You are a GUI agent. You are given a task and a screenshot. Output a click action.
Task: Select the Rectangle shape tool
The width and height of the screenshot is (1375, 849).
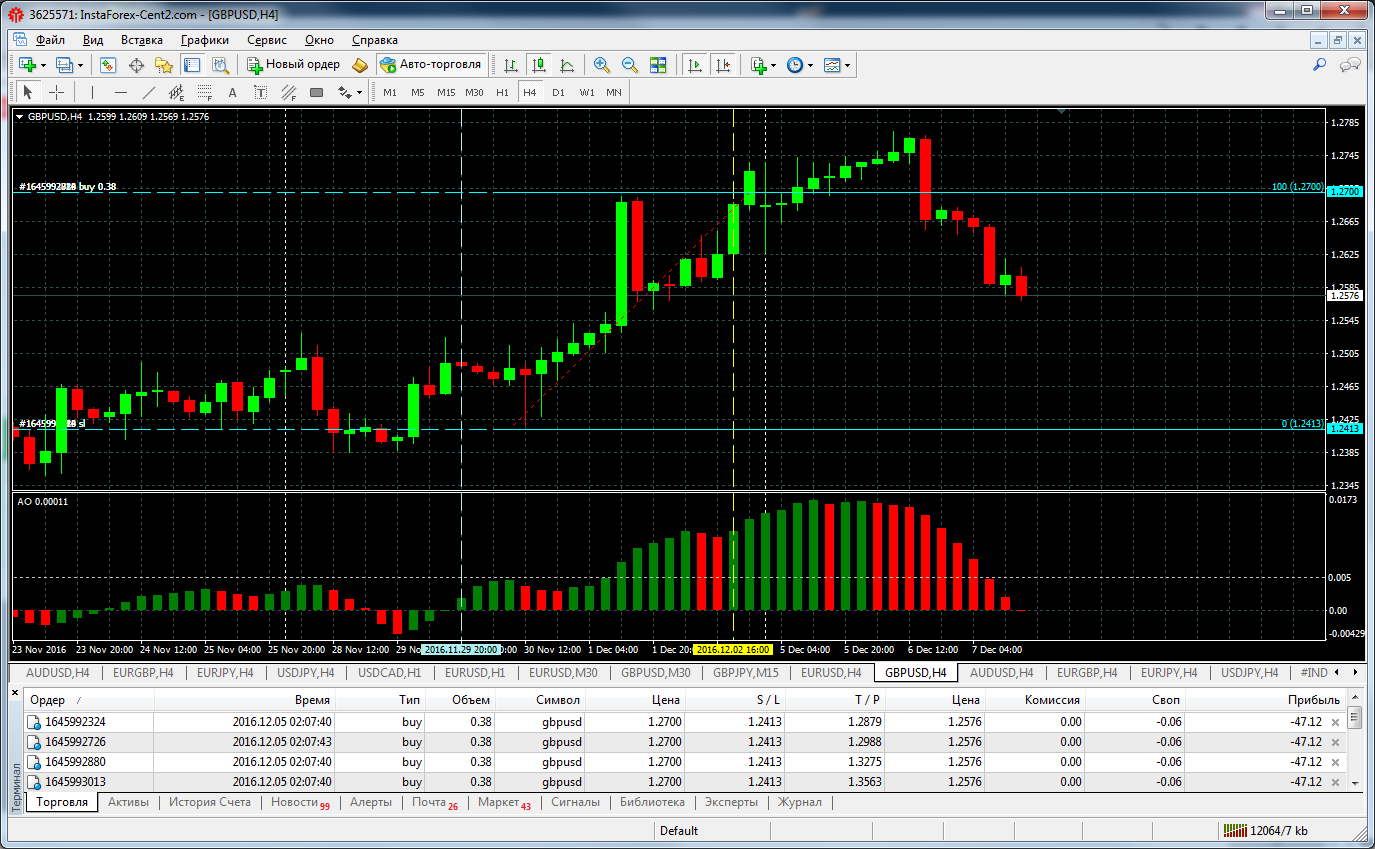[317, 92]
